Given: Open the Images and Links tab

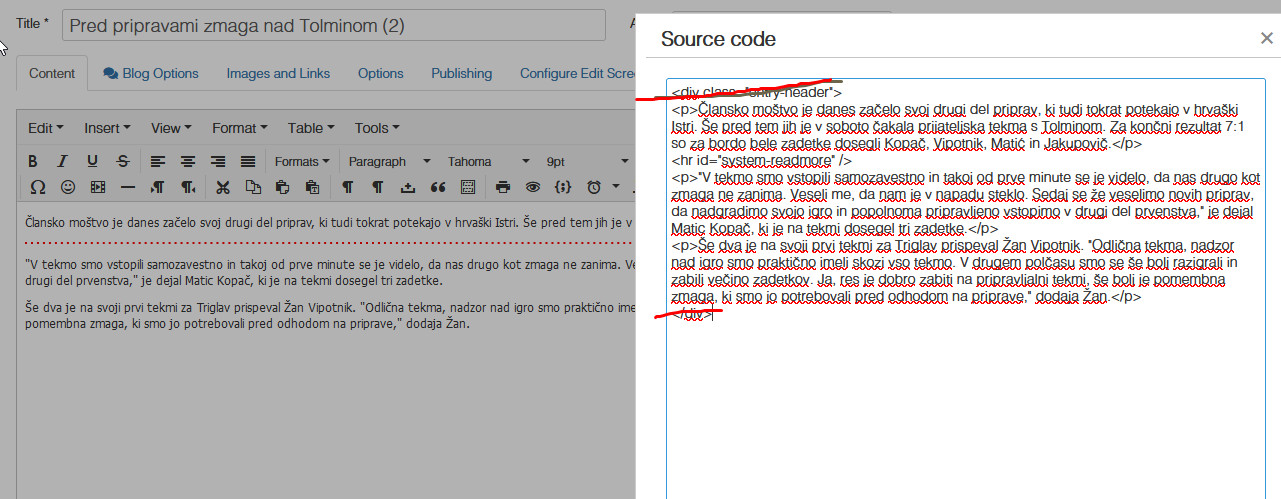Looking at the screenshot, I should click(x=278, y=73).
